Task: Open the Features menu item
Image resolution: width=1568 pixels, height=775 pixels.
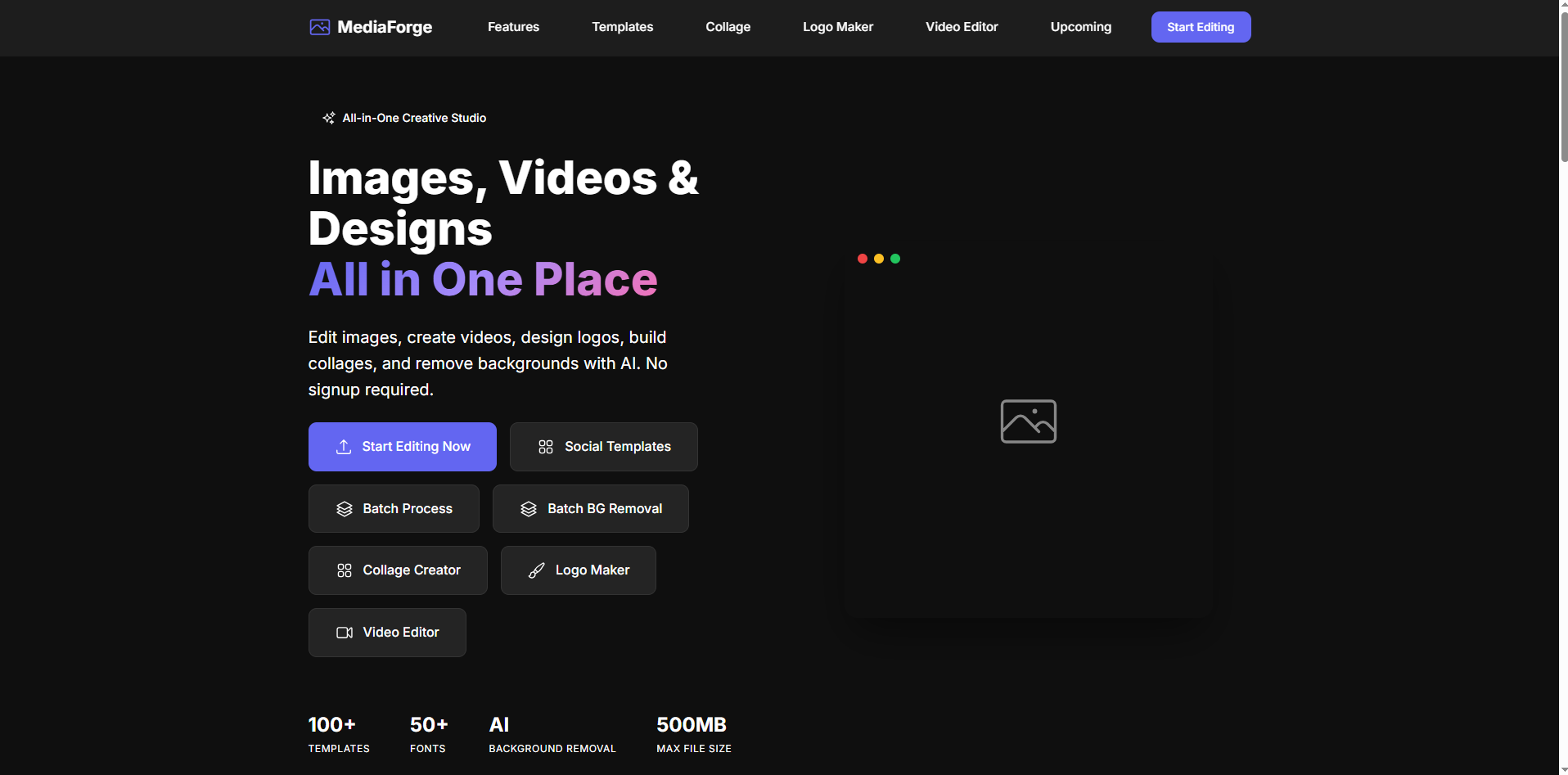Action: coord(513,27)
